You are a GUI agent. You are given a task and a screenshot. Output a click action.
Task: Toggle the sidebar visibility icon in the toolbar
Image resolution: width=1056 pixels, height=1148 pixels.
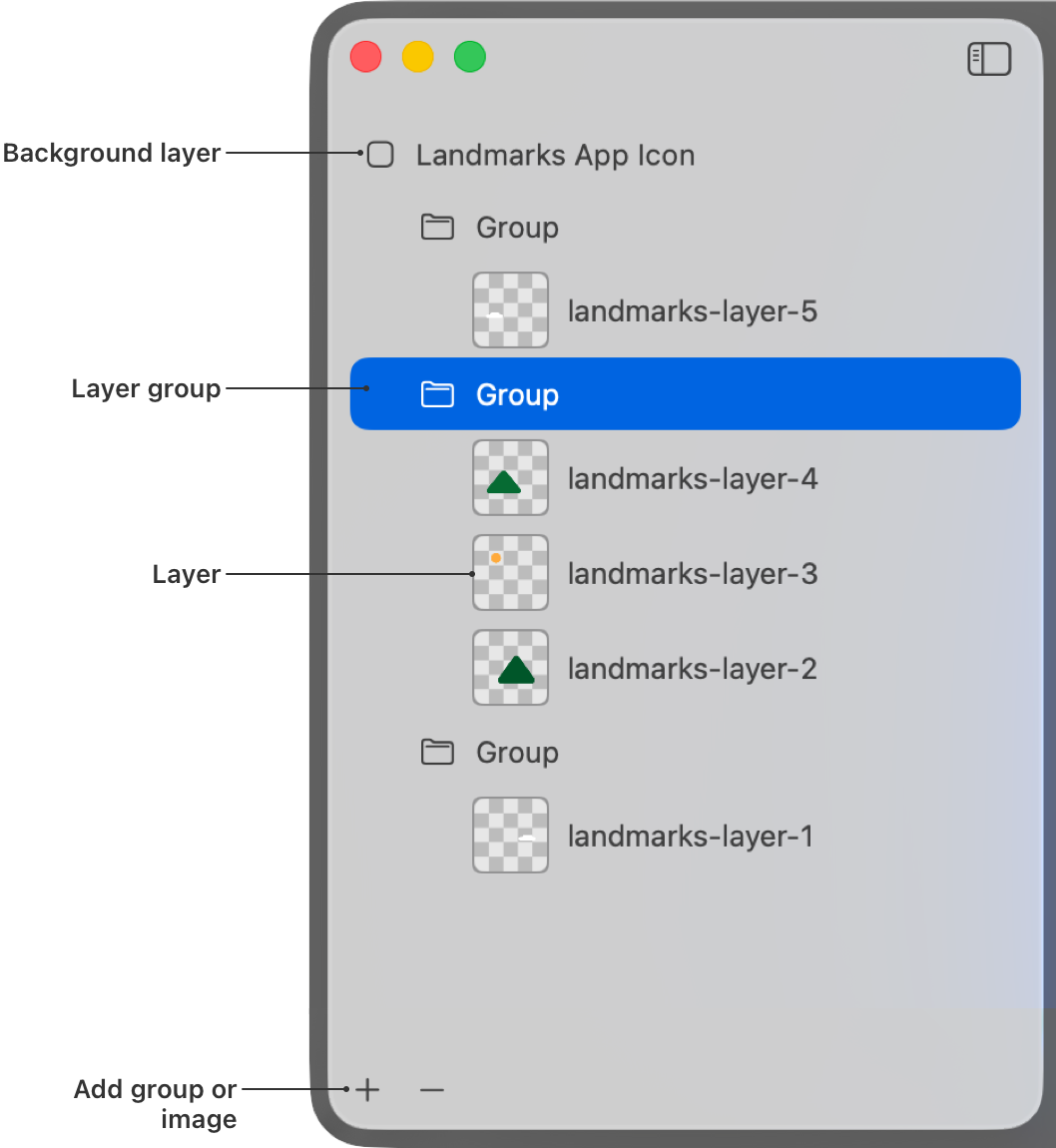tap(989, 59)
